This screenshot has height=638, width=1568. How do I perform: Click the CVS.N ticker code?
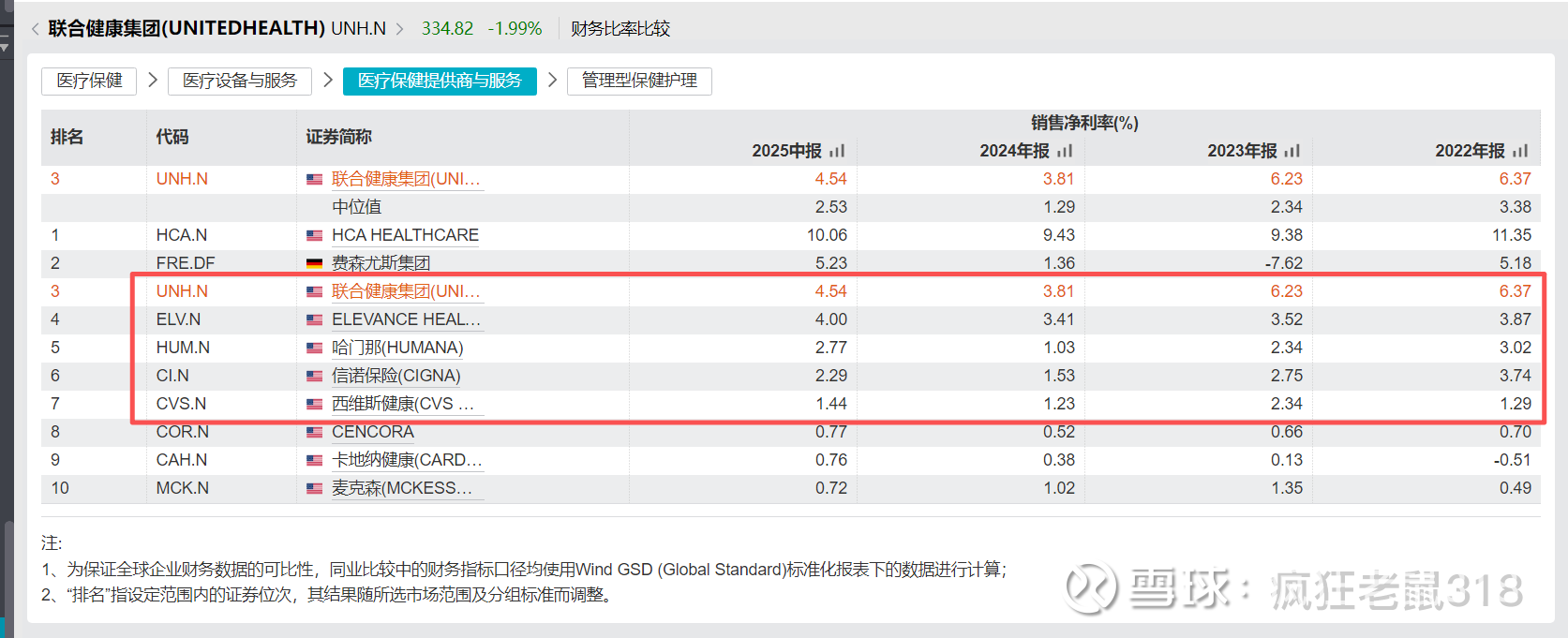tap(181, 404)
